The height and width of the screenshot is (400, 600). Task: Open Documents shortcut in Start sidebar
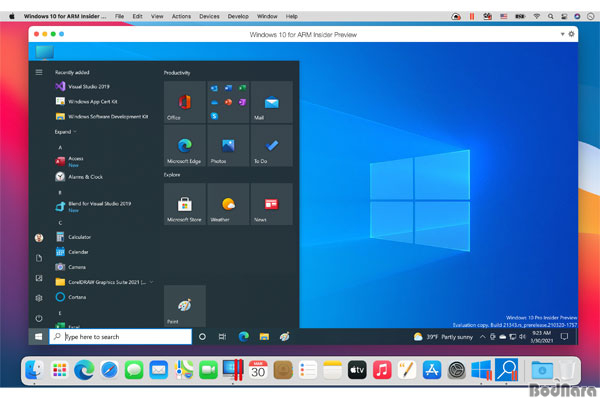[x=39, y=258]
